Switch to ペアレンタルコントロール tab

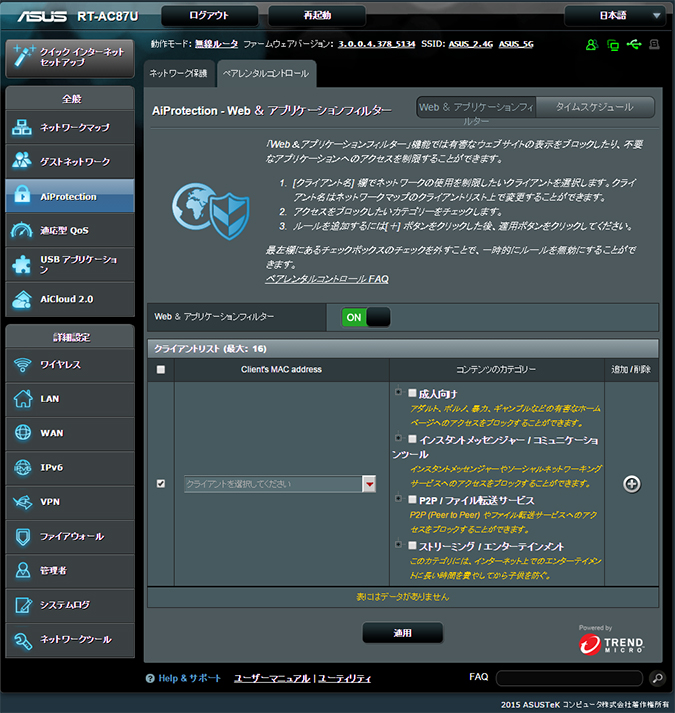coord(266,73)
